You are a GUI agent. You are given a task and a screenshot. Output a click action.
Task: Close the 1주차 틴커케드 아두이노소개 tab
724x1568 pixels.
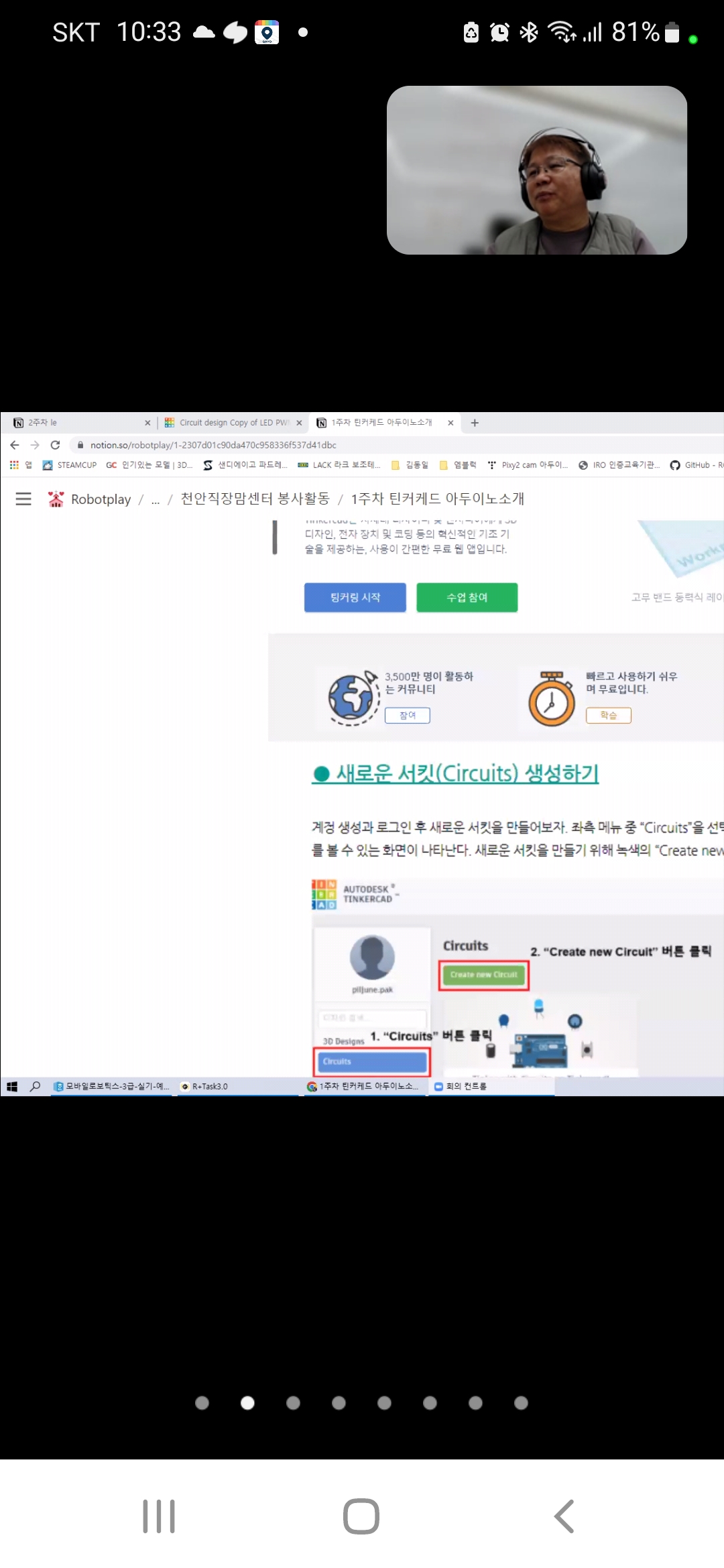[450, 423]
